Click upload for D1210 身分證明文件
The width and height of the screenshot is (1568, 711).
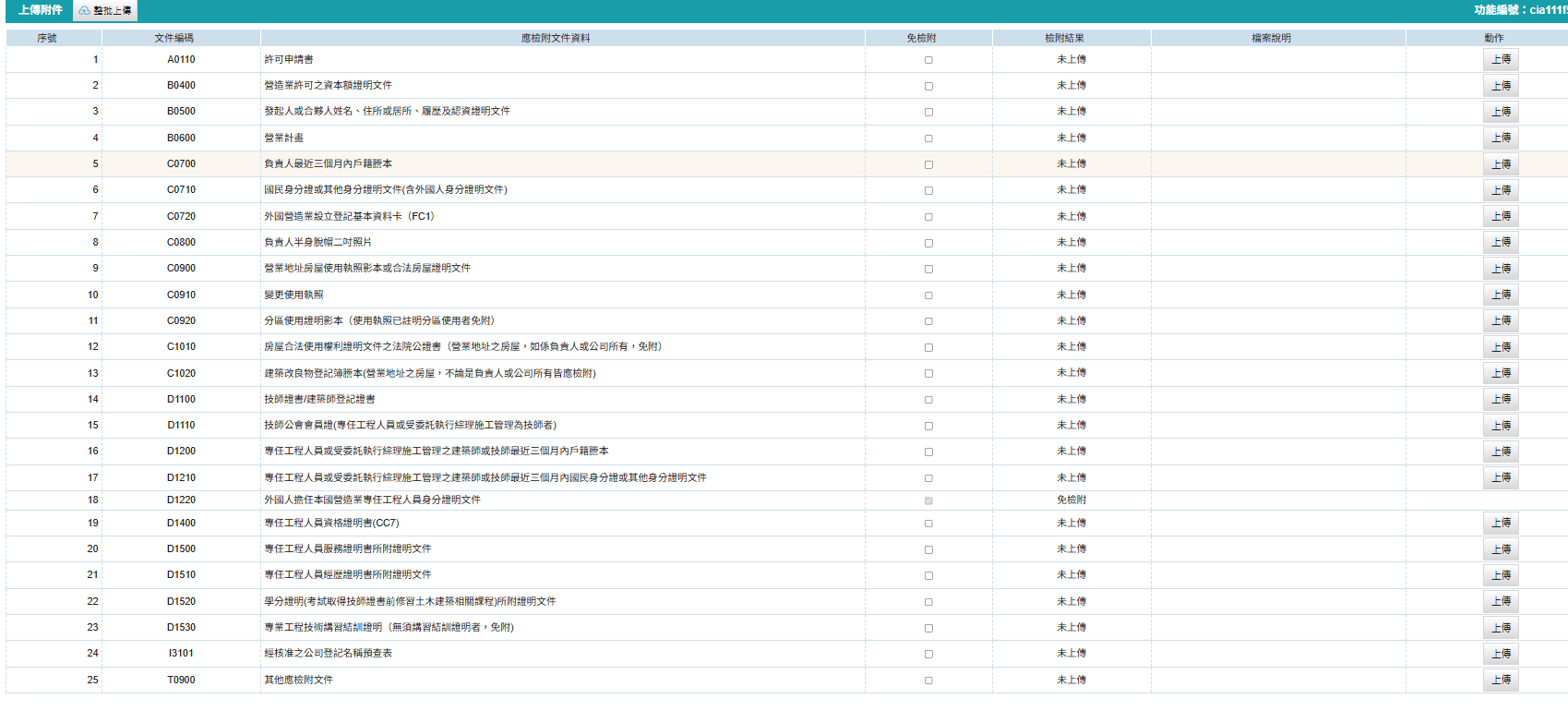1501,478
